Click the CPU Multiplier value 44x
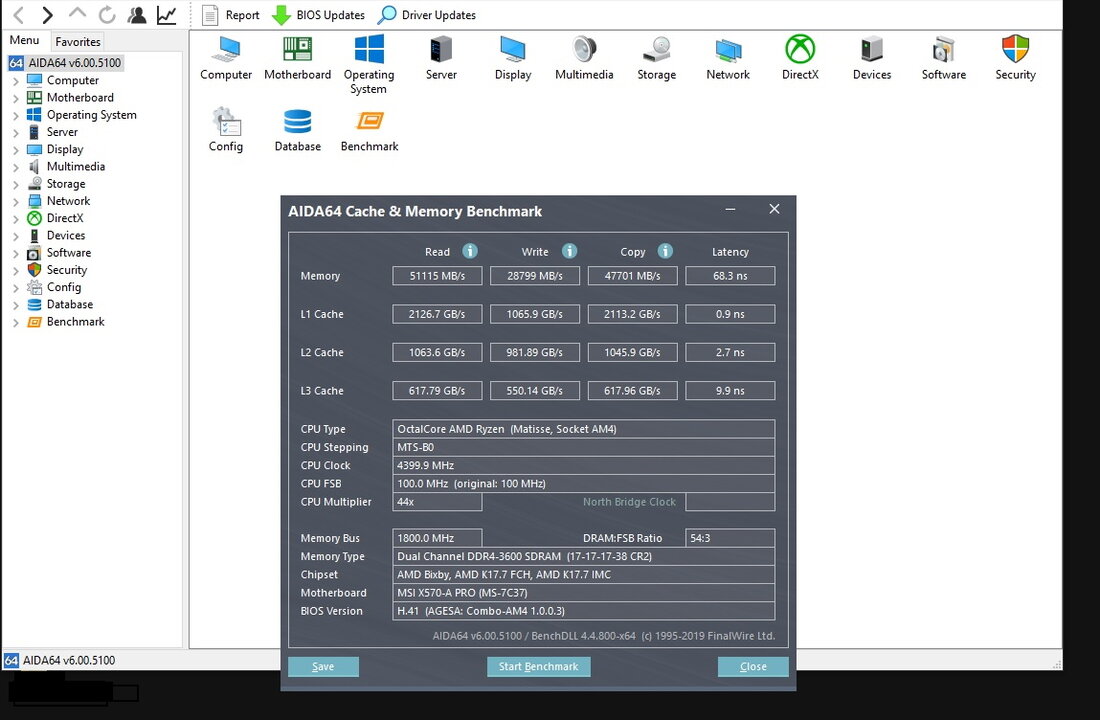1100x720 pixels. click(437, 502)
